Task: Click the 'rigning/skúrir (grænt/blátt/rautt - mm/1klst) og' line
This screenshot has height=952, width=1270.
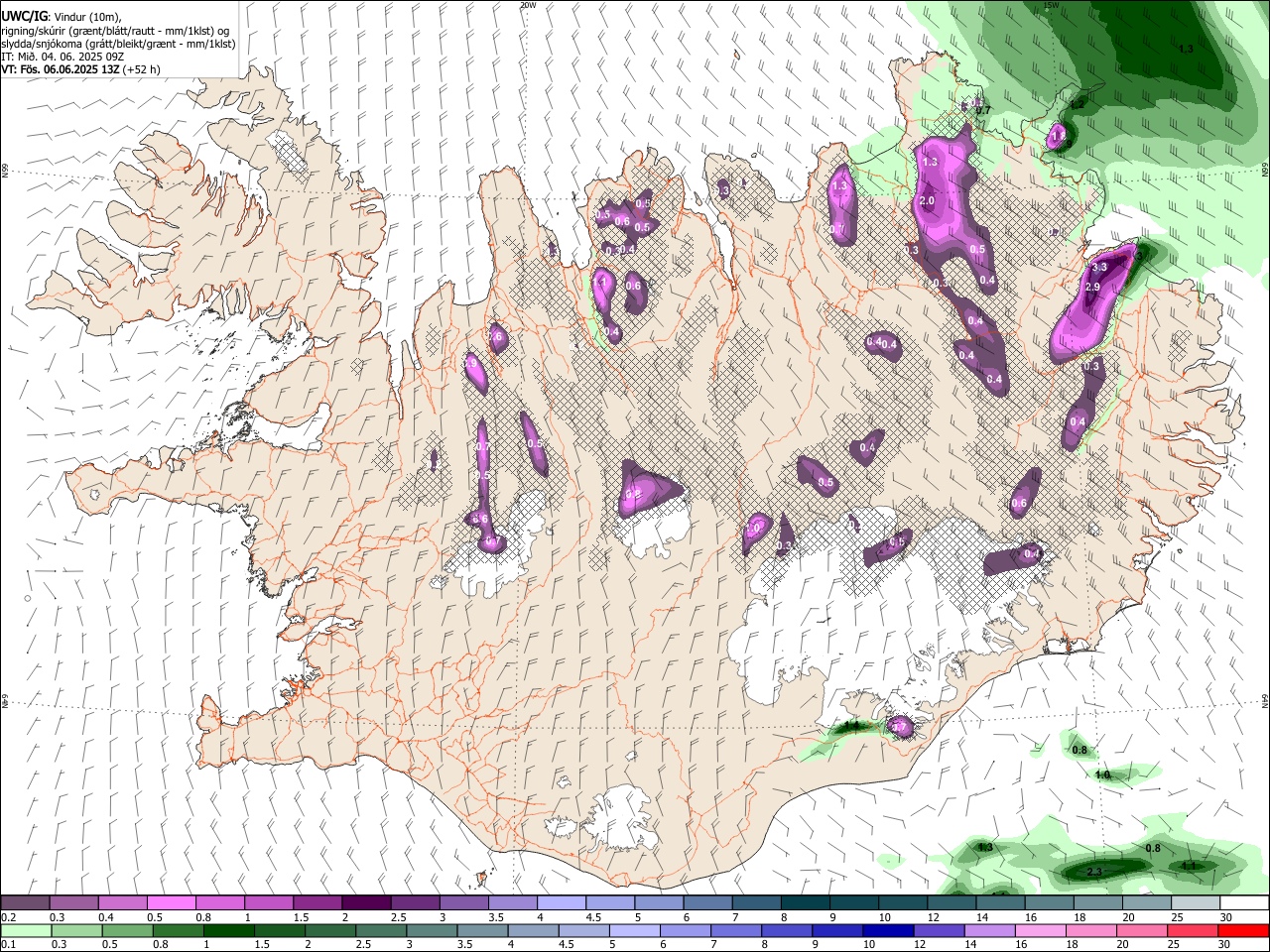Action: click(x=115, y=31)
